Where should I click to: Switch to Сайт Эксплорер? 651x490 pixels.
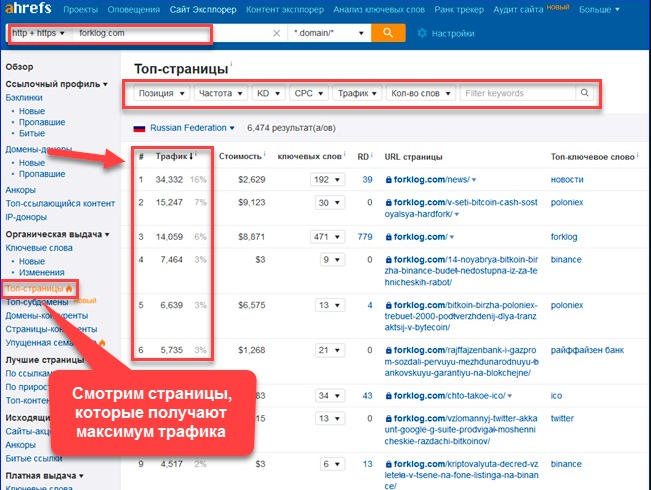(203, 10)
